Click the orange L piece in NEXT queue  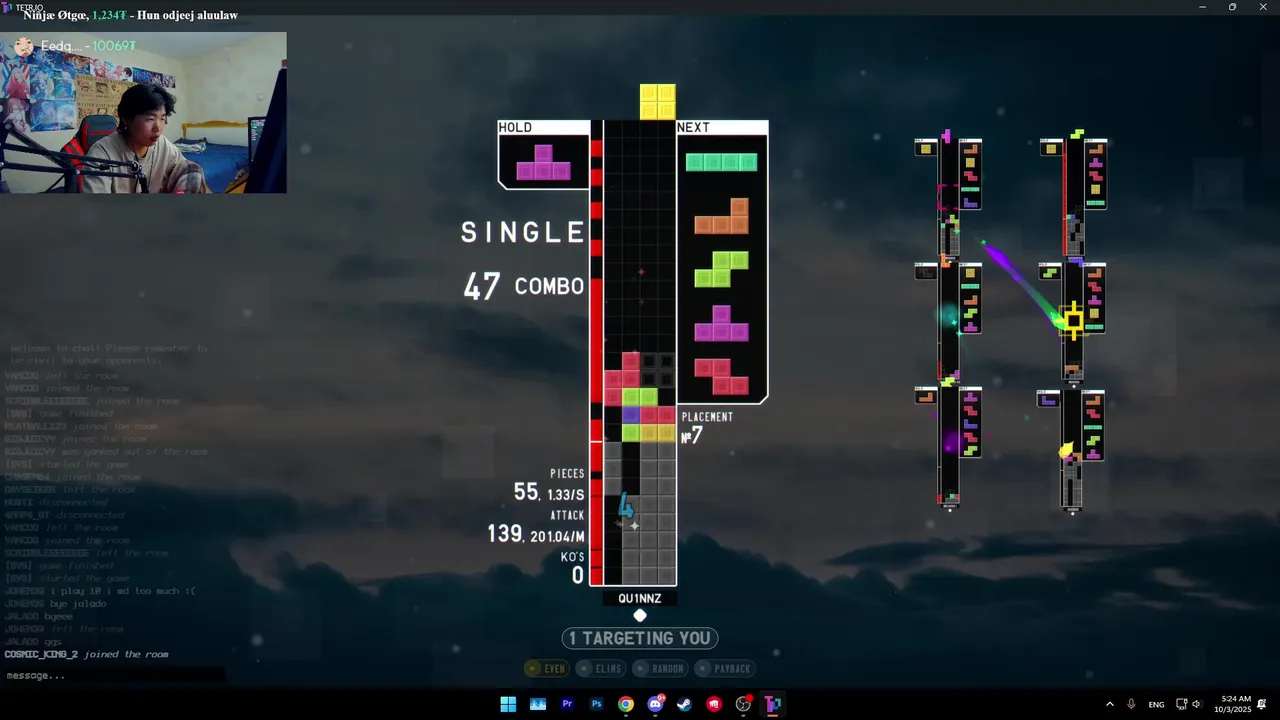point(722,216)
